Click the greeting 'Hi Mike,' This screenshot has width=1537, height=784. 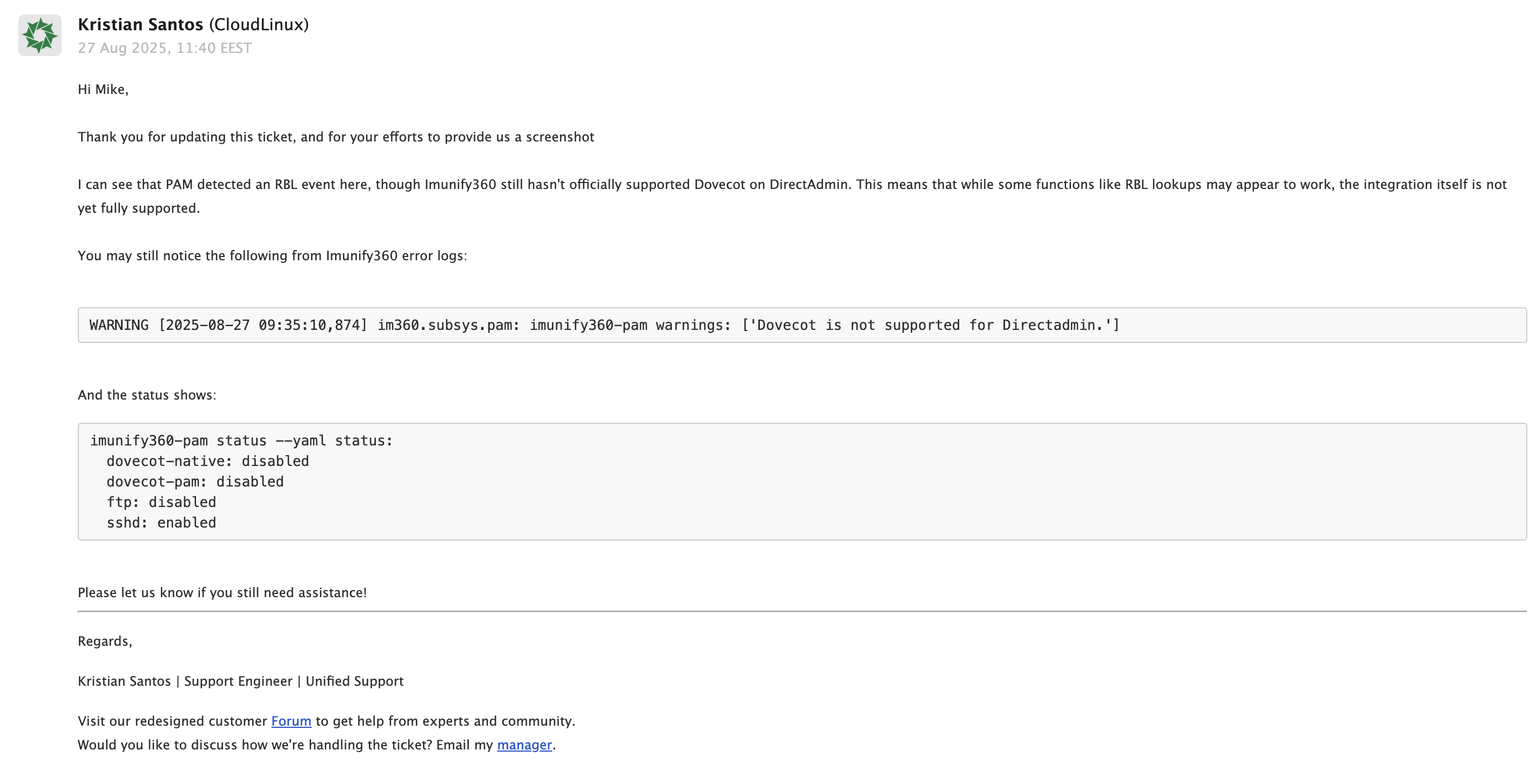(x=103, y=90)
